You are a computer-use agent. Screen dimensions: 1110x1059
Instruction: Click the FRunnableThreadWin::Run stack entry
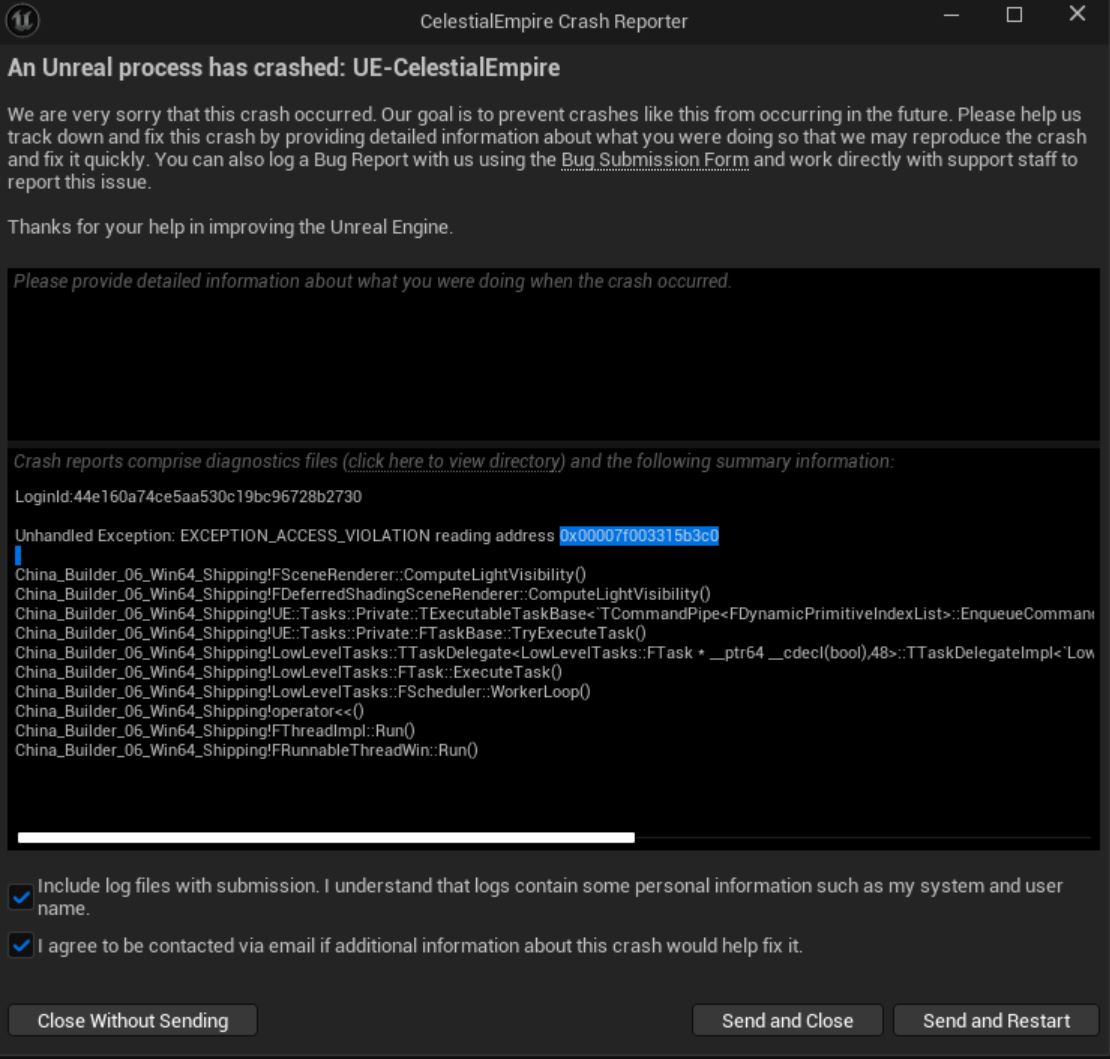click(x=246, y=750)
